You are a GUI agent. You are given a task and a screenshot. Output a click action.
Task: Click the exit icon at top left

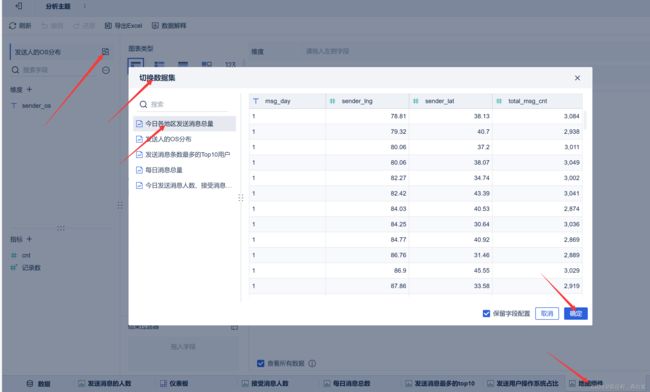click(18, 6)
